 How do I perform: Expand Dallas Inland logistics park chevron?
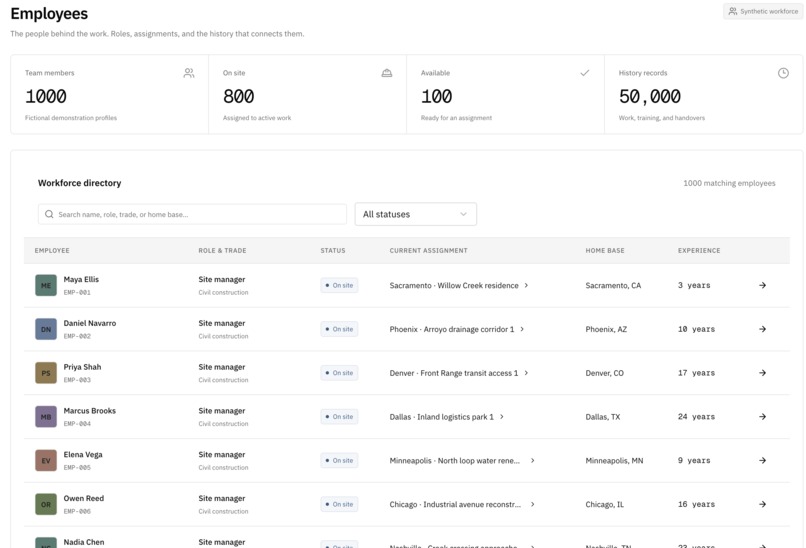502,416
